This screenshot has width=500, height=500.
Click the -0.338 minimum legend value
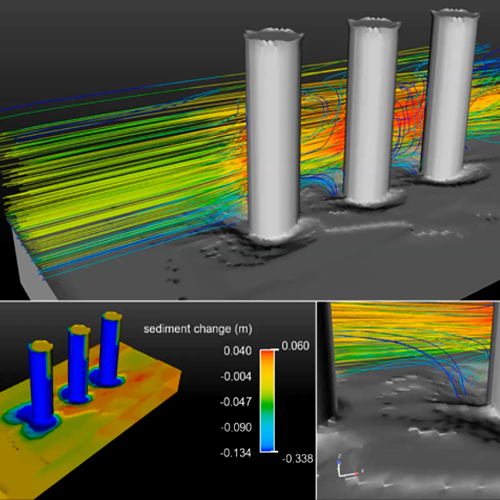coord(297,459)
